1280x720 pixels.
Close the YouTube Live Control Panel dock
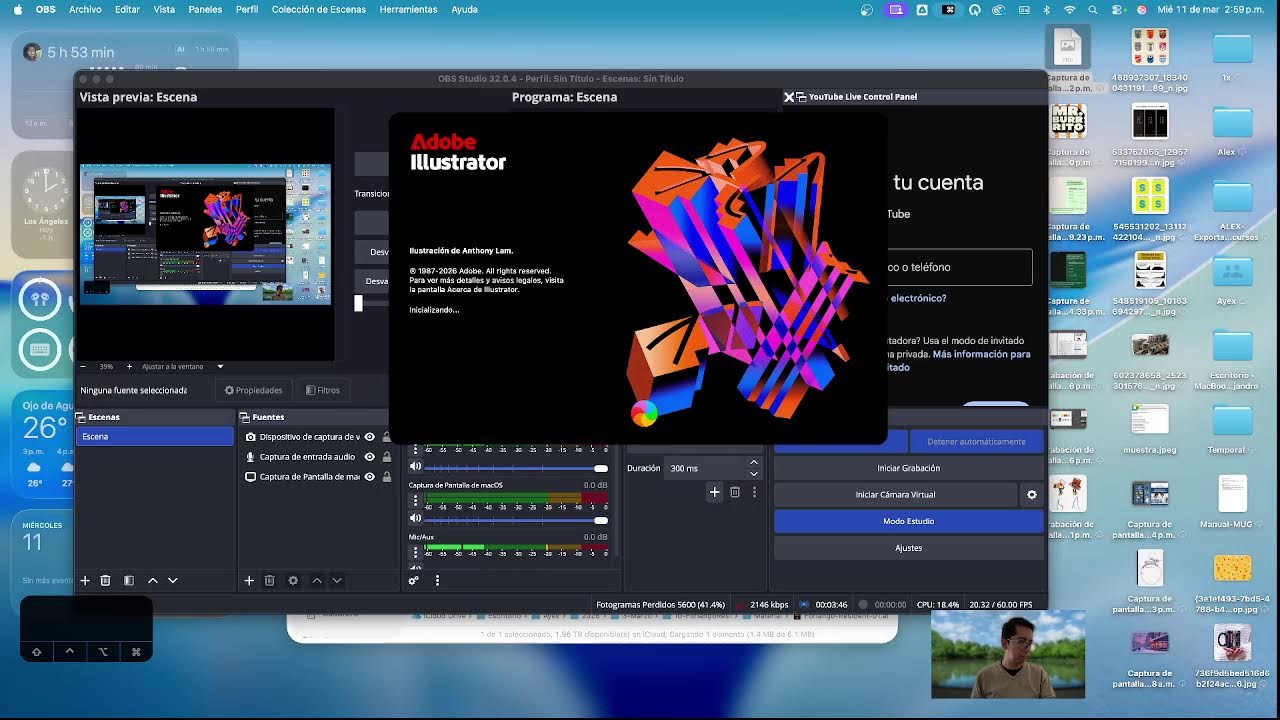[789, 97]
